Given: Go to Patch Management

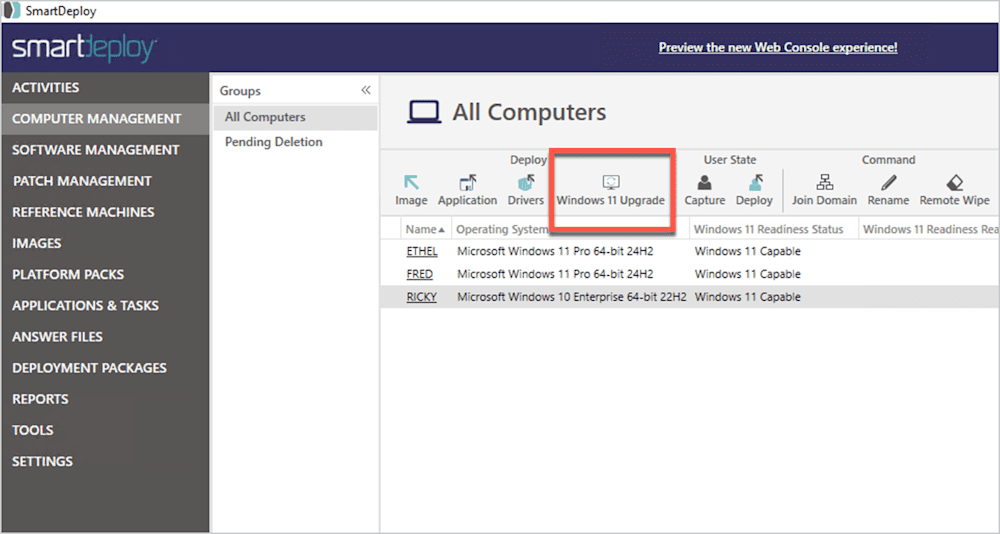Looking at the screenshot, I should (x=105, y=181).
